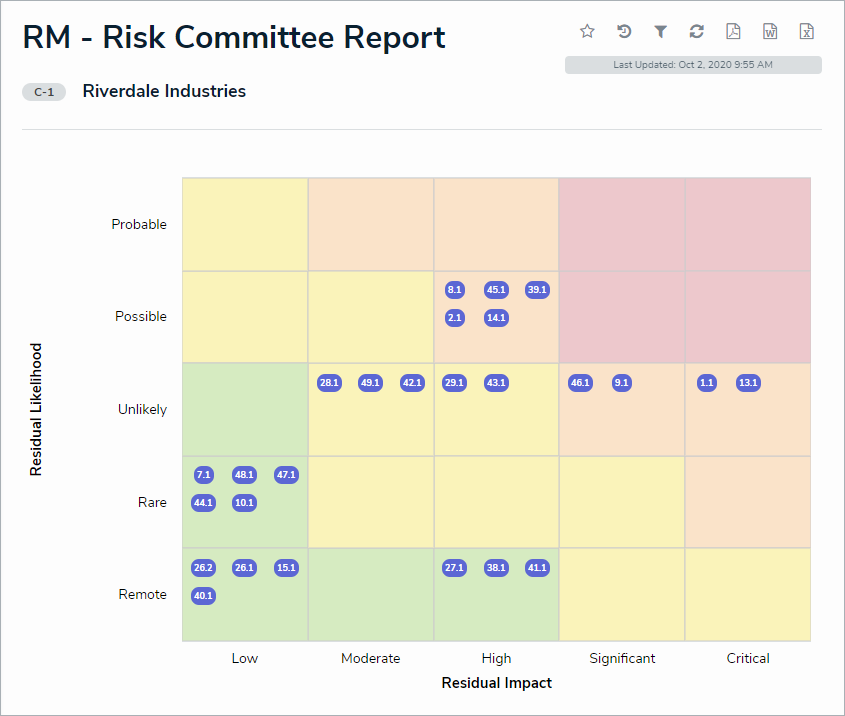Image resolution: width=845 pixels, height=716 pixels.
Task: Open the report history icon
Action: pyautogui.click(x=624, y=31)
